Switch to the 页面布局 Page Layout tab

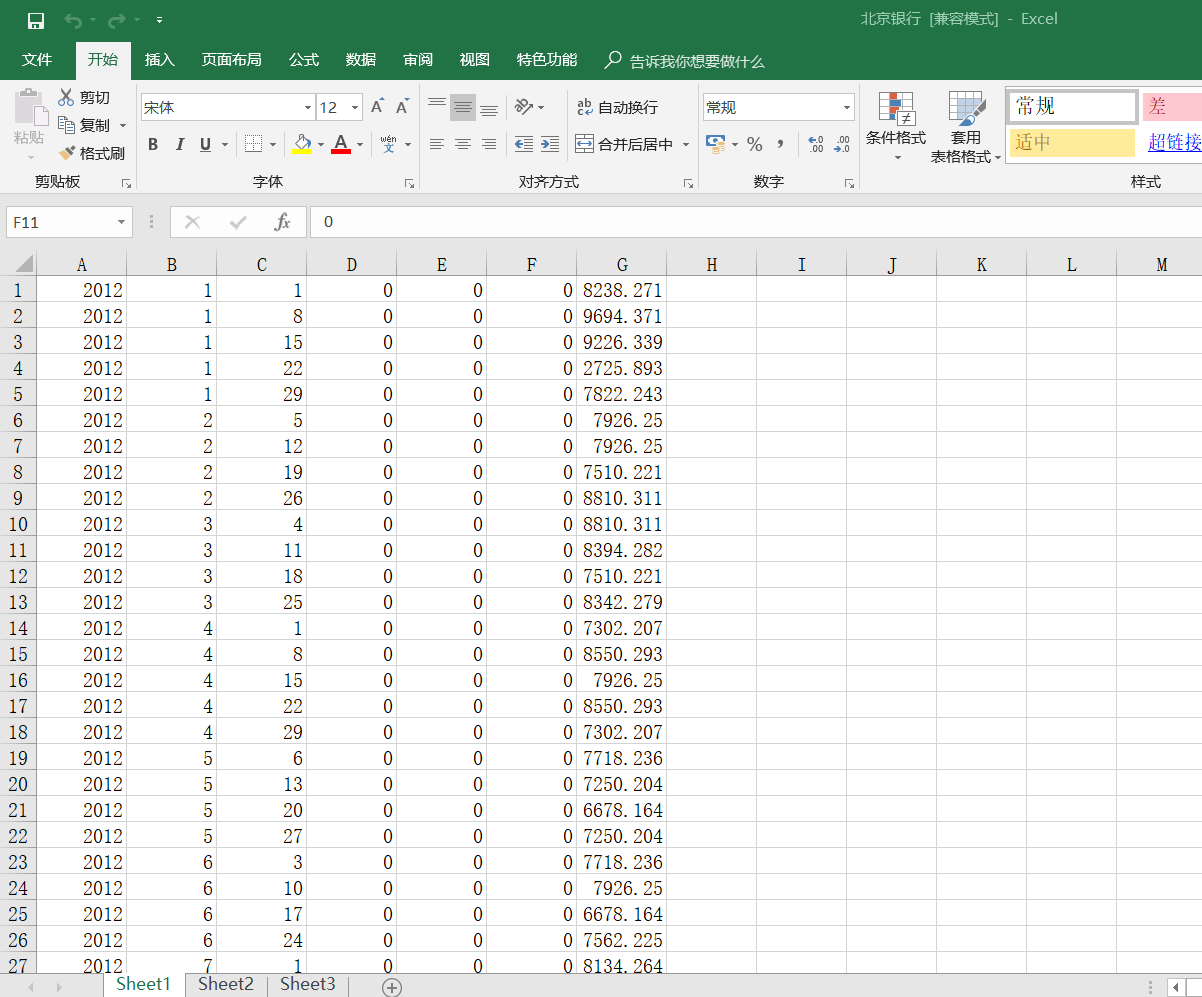coord(231,60)
